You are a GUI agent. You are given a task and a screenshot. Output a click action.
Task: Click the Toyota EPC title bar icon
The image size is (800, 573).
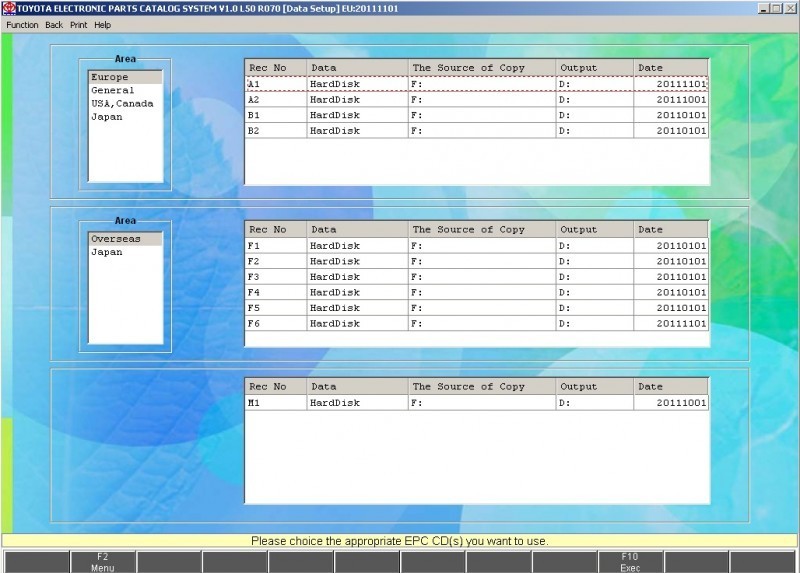[9, 8]
